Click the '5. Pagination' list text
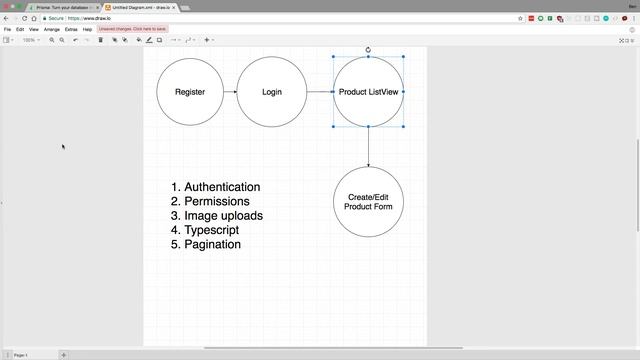This screenshot has height=360, width=640. coord(206,244)
